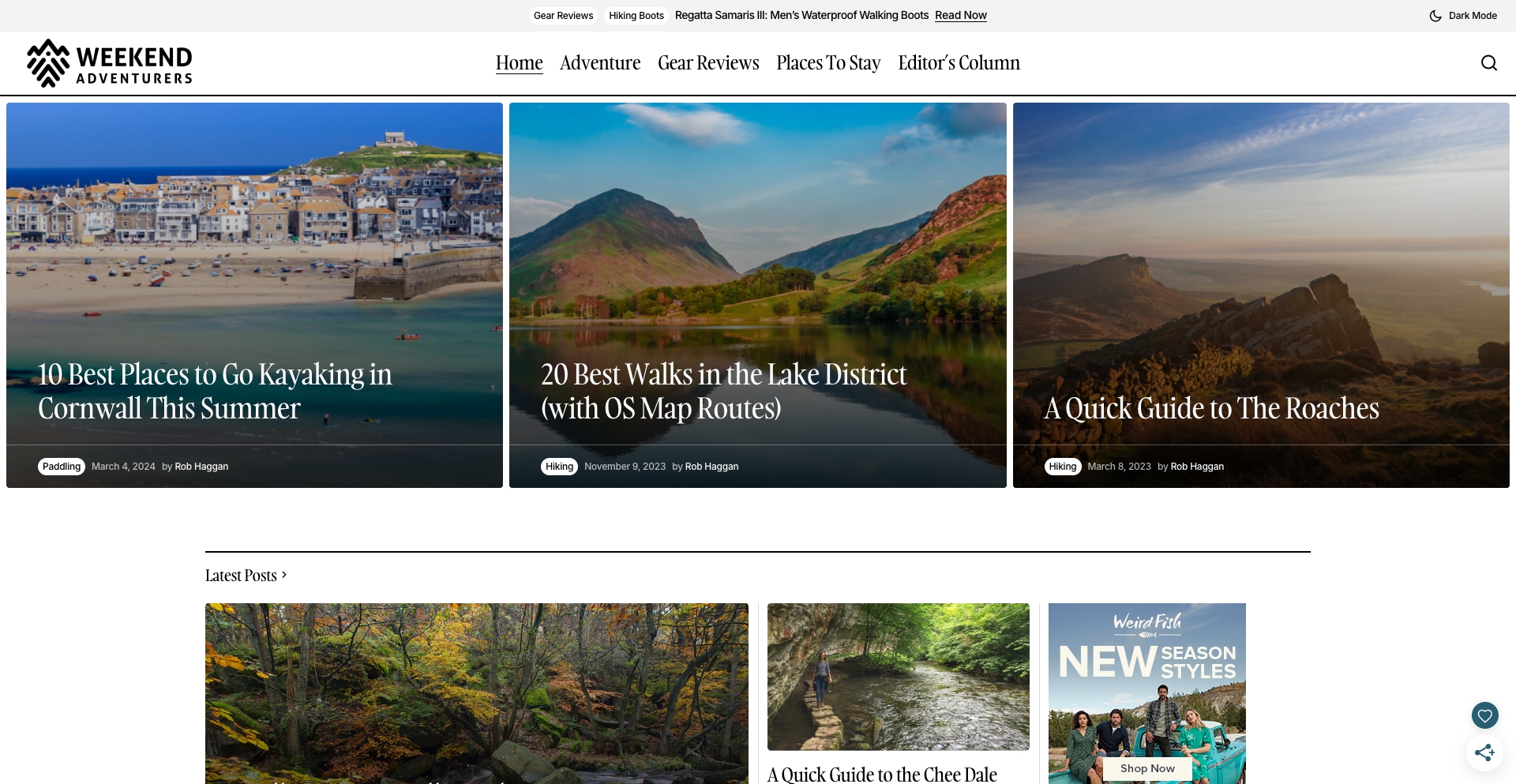This screenshot has width=1516, height=784.
Task: Open the 20 Best Walks in the Lake District article
Action: tap(723, 392)
